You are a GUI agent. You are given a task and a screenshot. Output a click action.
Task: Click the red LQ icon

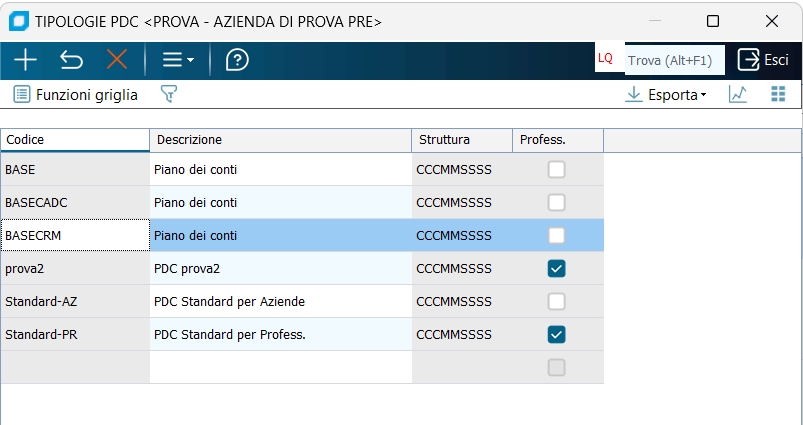pos(605,59)
